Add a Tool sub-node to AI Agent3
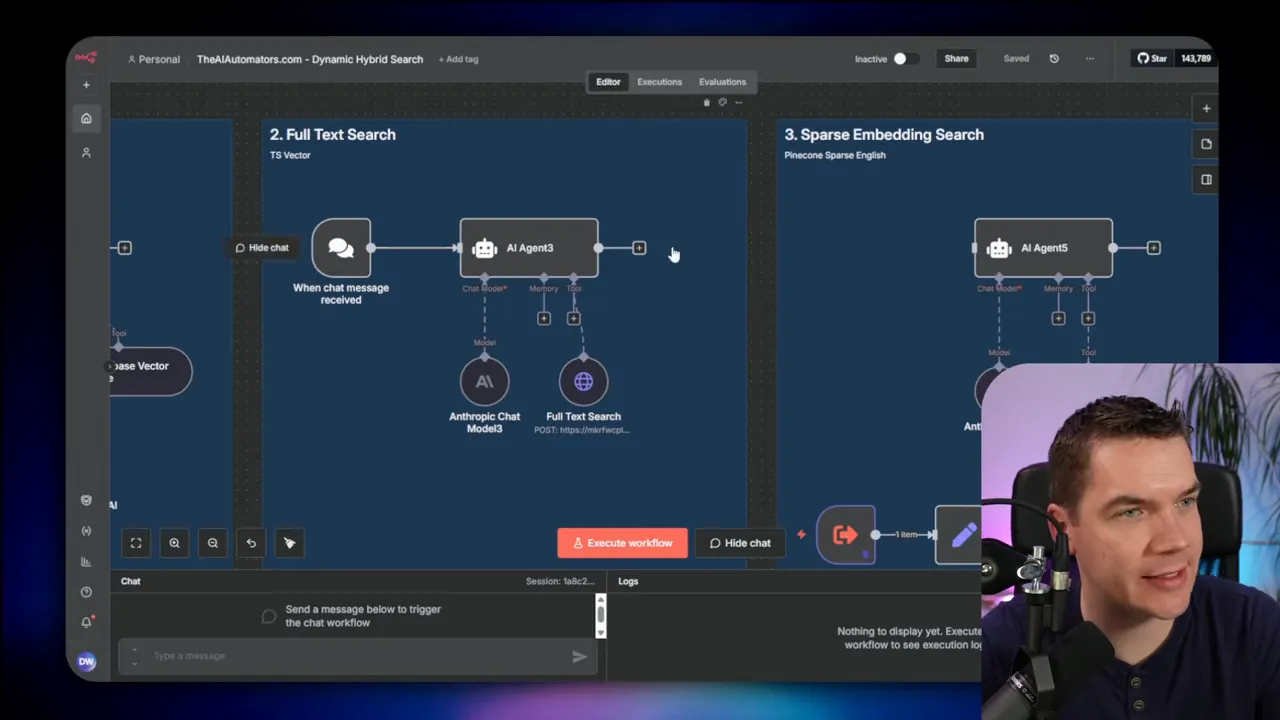This screenshot has width=1280, height=720. [x=573, y=318]
